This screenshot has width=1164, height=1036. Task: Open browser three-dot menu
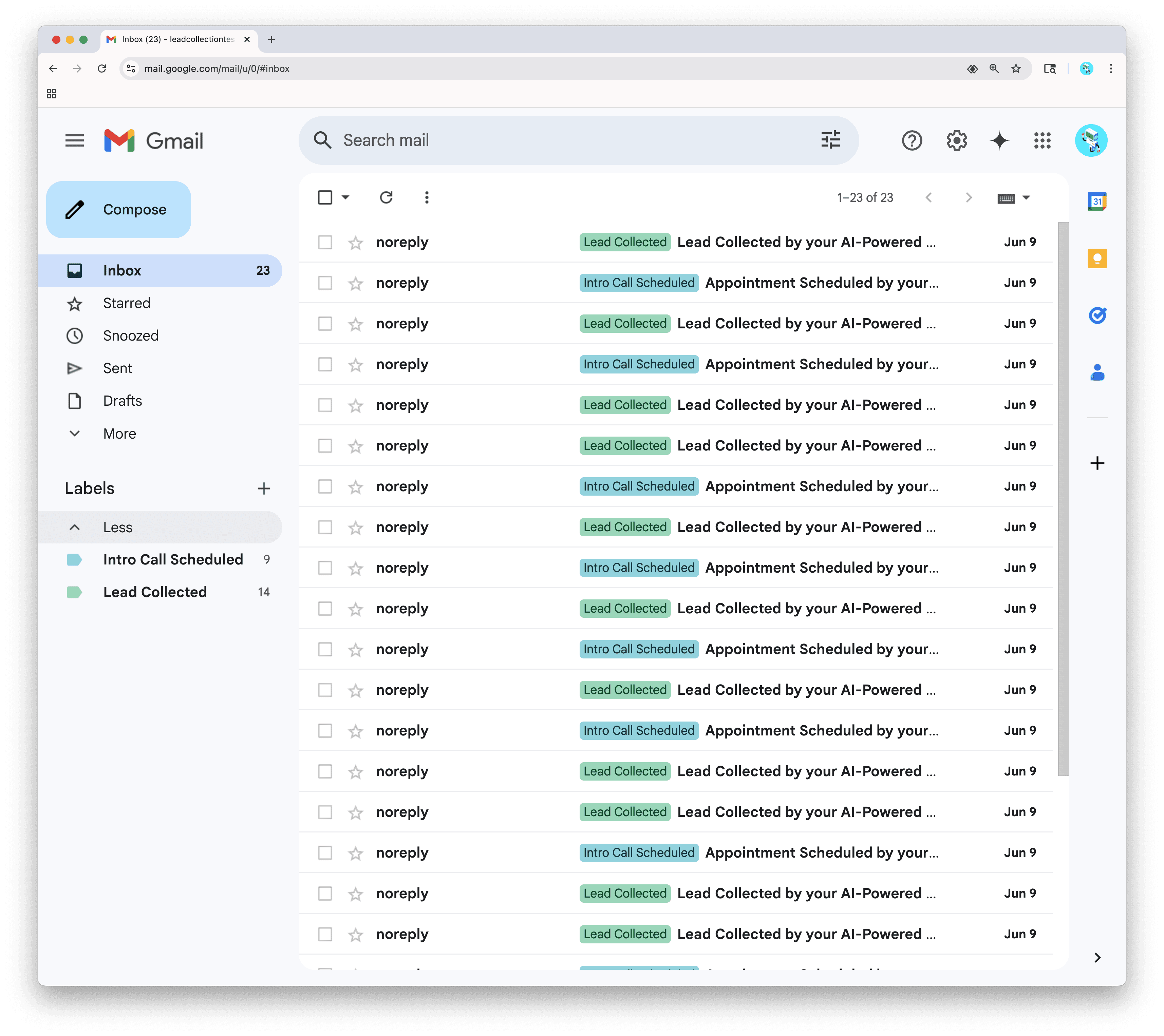tap(1110, 69)
